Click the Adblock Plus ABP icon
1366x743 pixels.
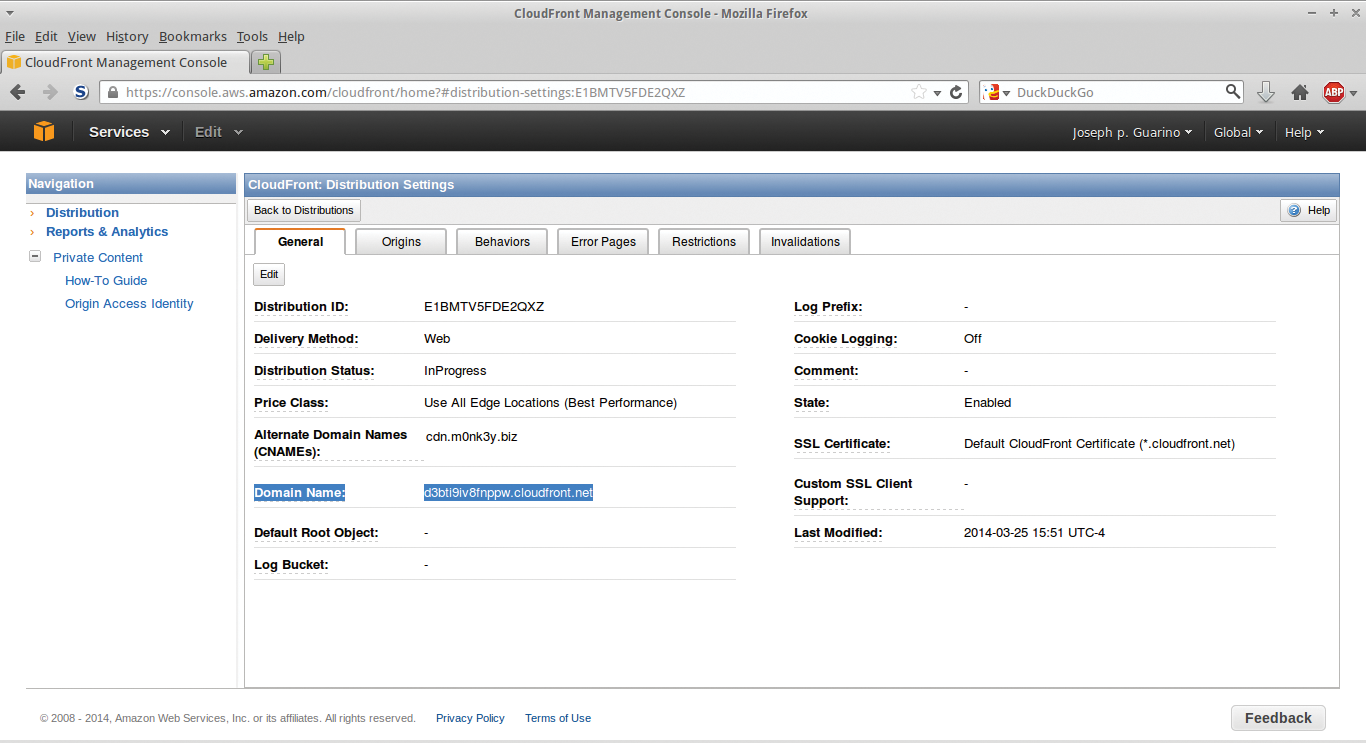1333,92
